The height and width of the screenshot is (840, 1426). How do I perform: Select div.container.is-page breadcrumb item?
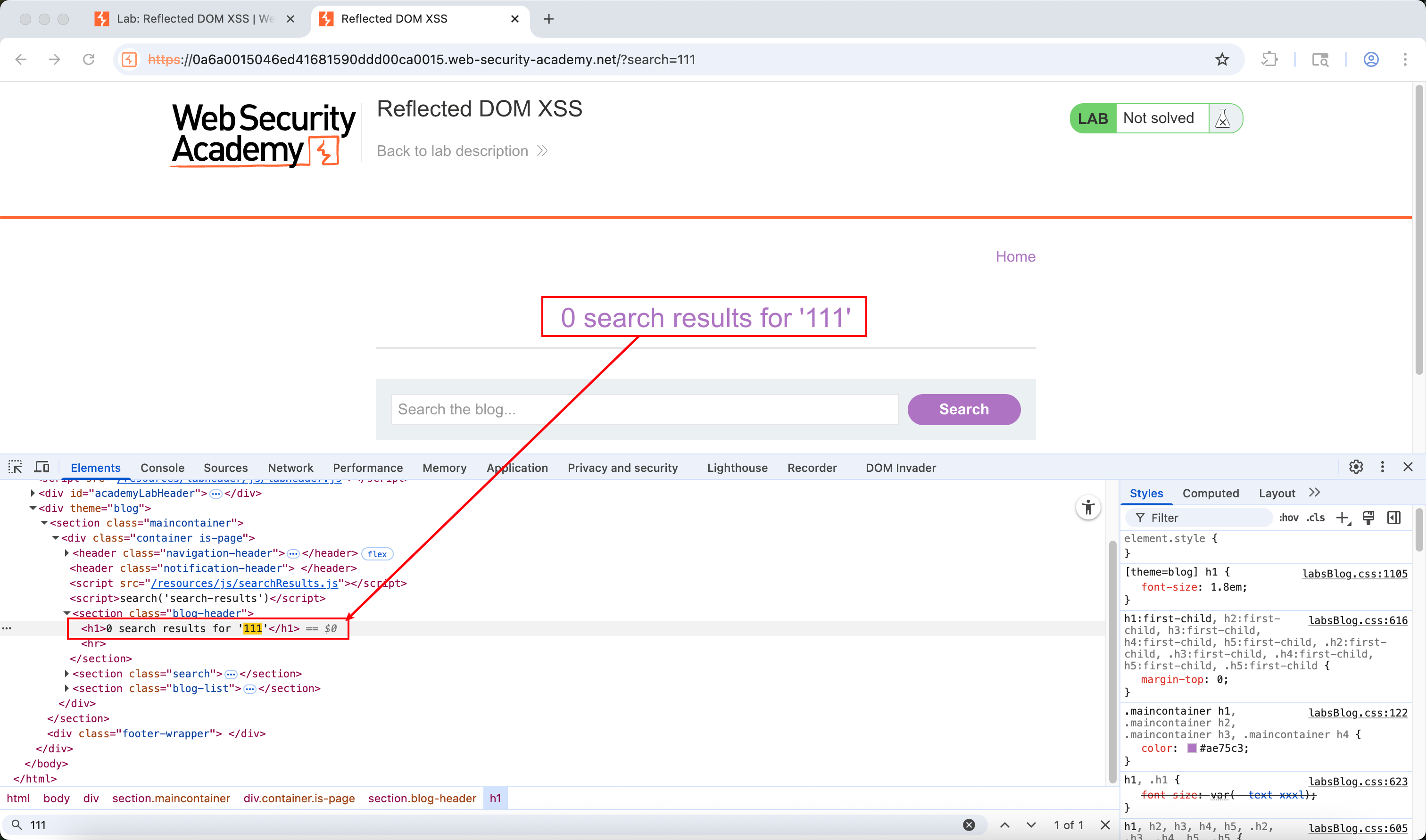(x=299, y=798)
